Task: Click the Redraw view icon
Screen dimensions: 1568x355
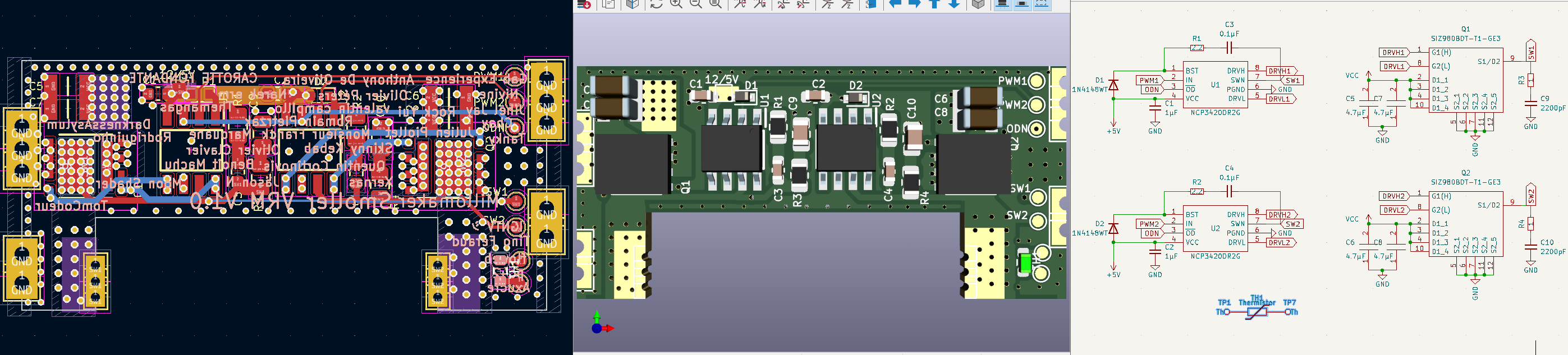Action: [656, 4]
